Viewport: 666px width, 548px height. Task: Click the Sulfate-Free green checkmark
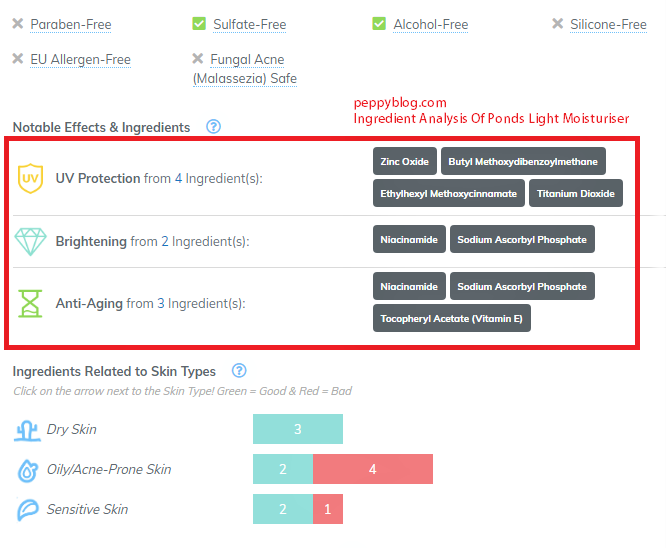coord(199,24)
